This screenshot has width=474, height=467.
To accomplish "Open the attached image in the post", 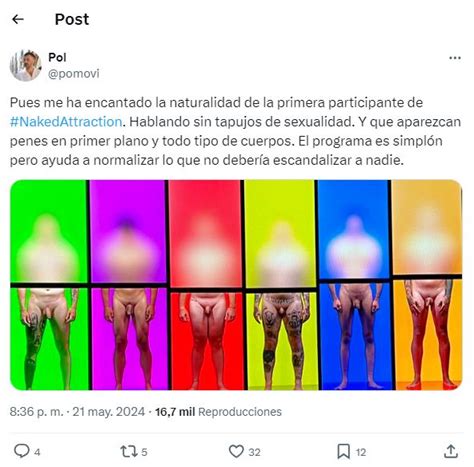I will tap(236, 285).
